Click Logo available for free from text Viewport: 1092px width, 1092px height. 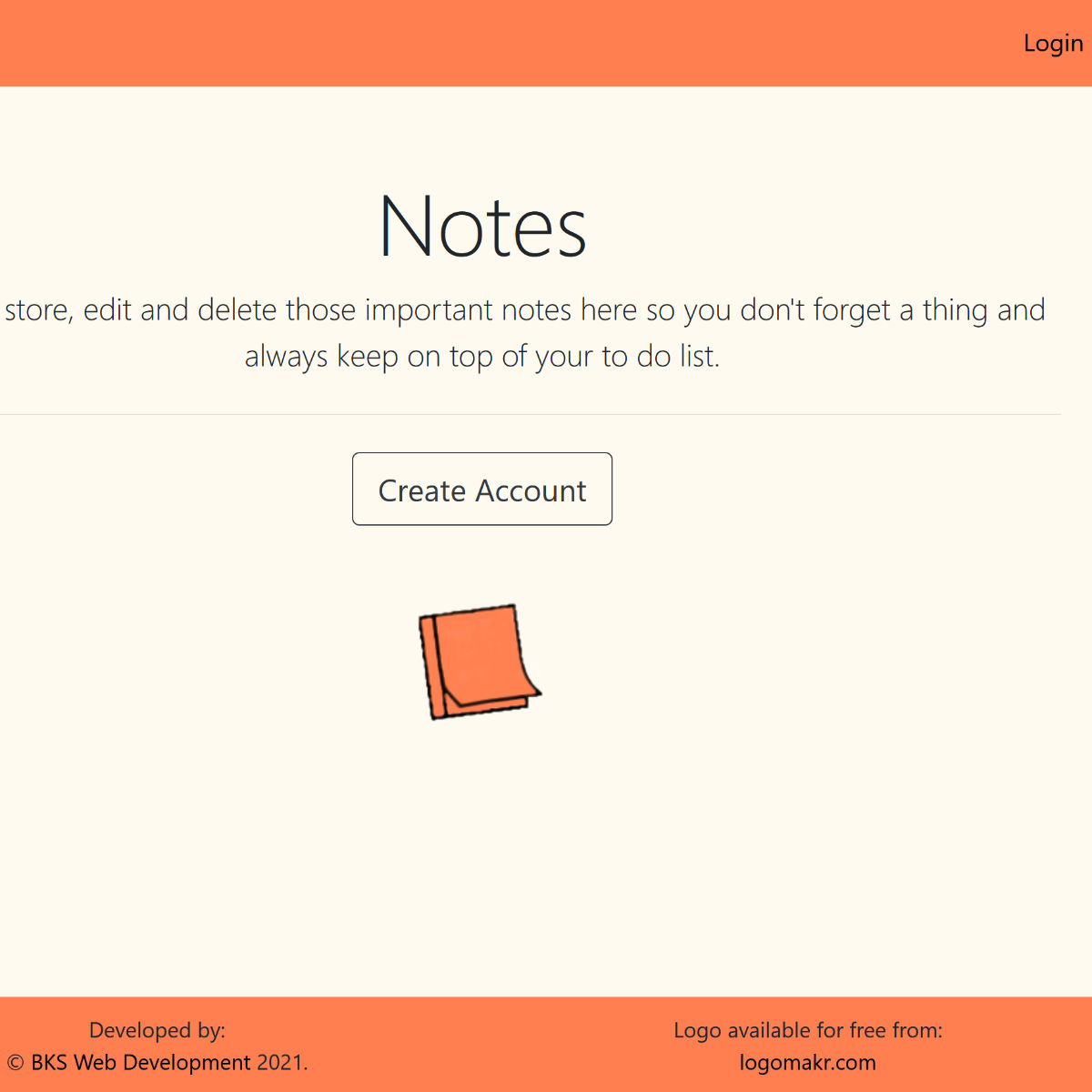pos(808,1029)
